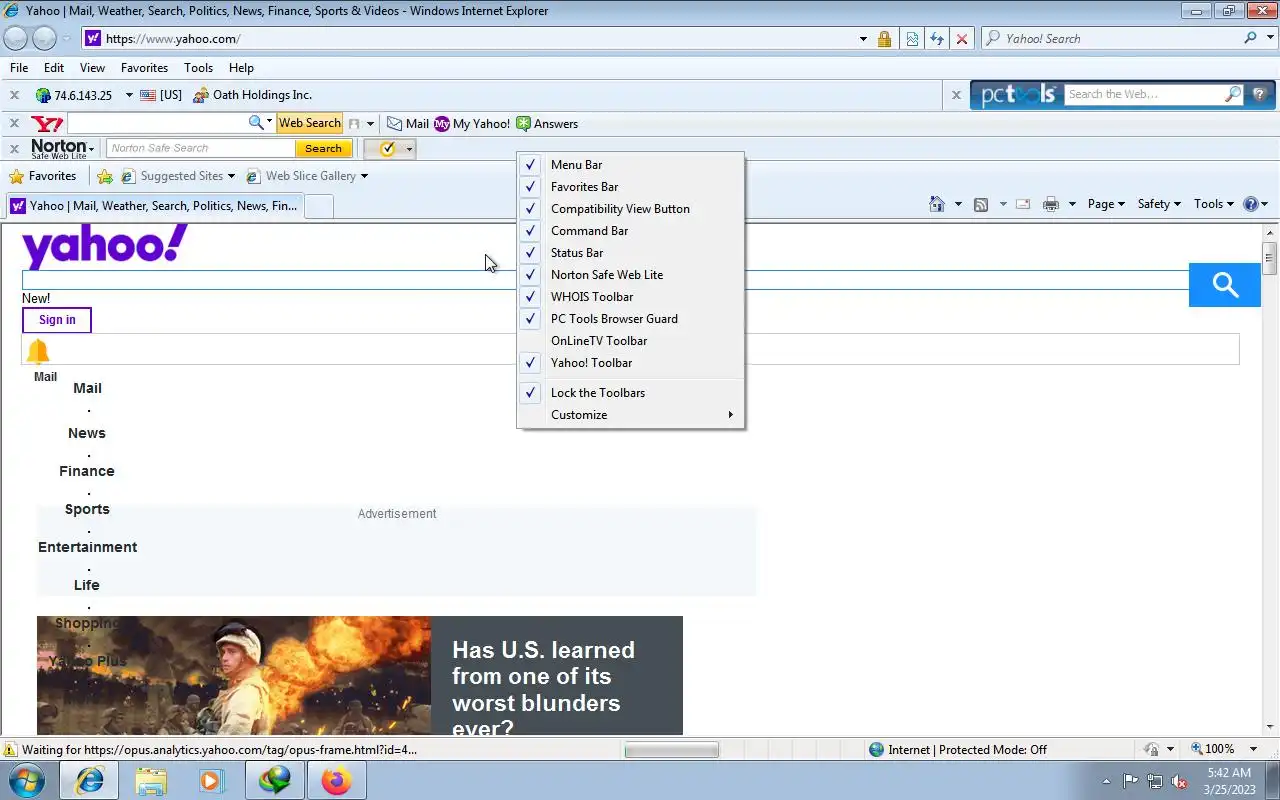Open Windows Explorer folder on taskbar

(151, 780)
